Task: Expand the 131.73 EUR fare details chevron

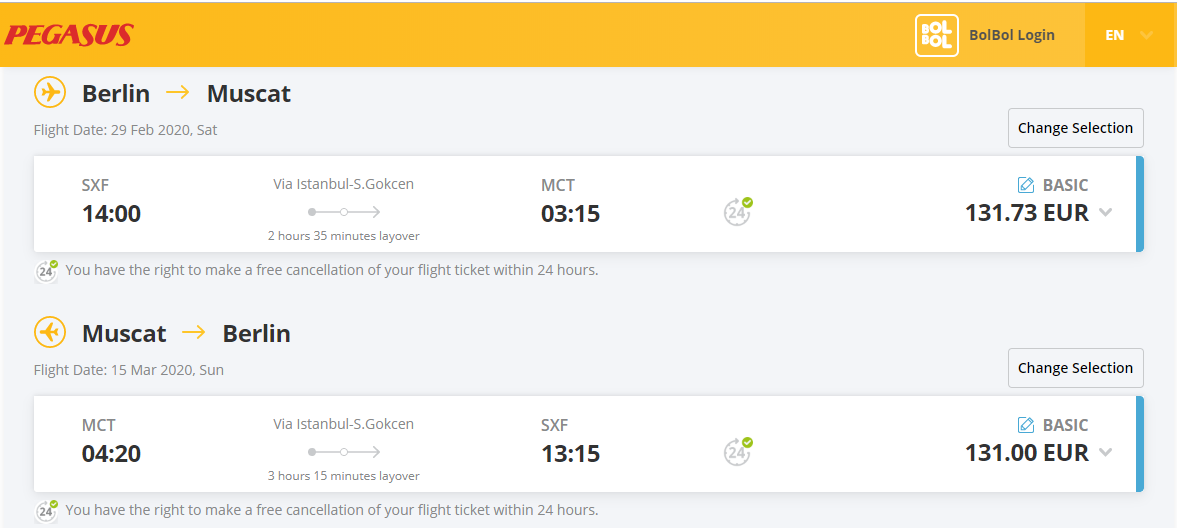Action: (x=1105, y=213)
